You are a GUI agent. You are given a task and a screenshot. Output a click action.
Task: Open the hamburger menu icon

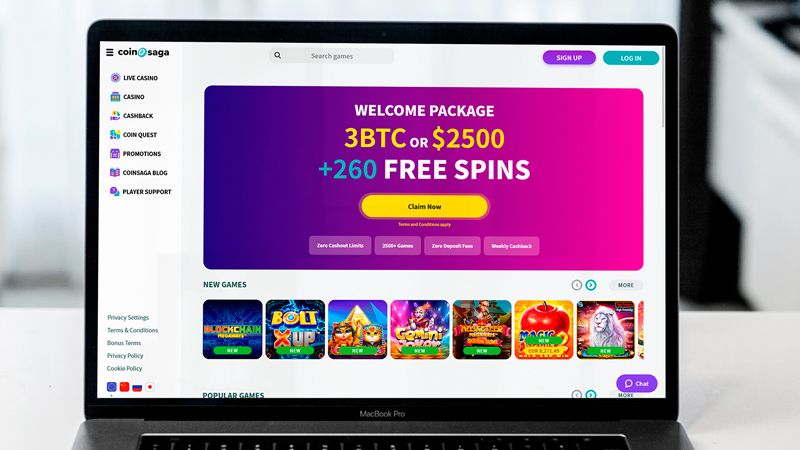pos(110,52)
